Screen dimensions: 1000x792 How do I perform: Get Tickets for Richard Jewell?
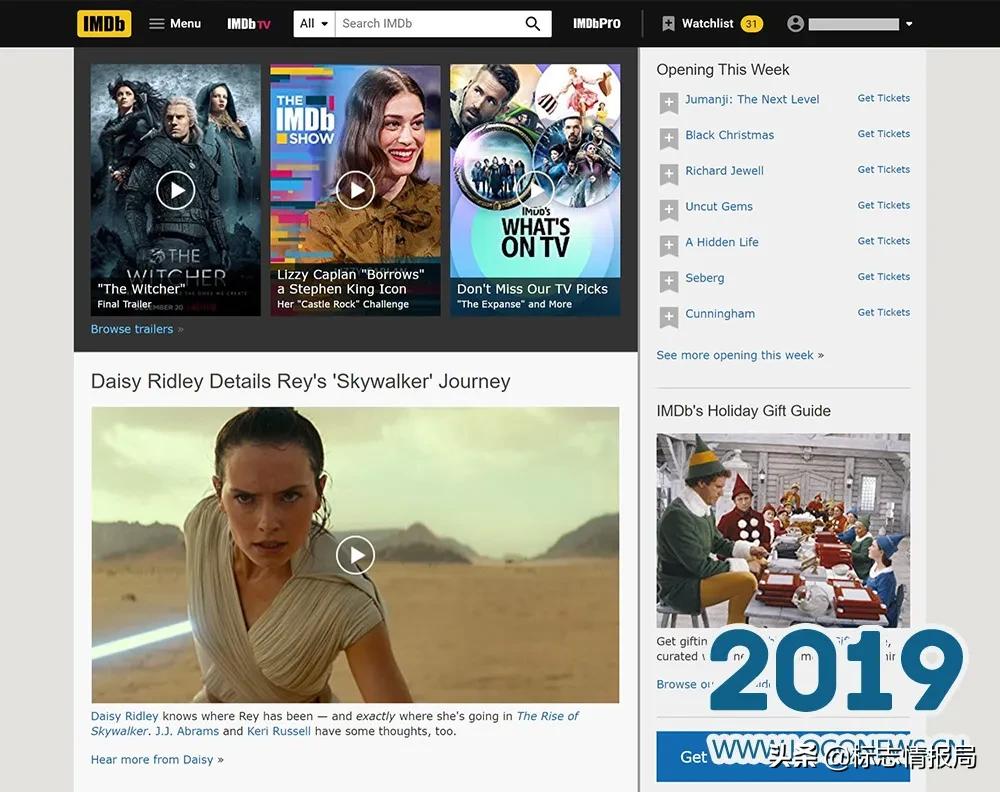click(883, 170)
